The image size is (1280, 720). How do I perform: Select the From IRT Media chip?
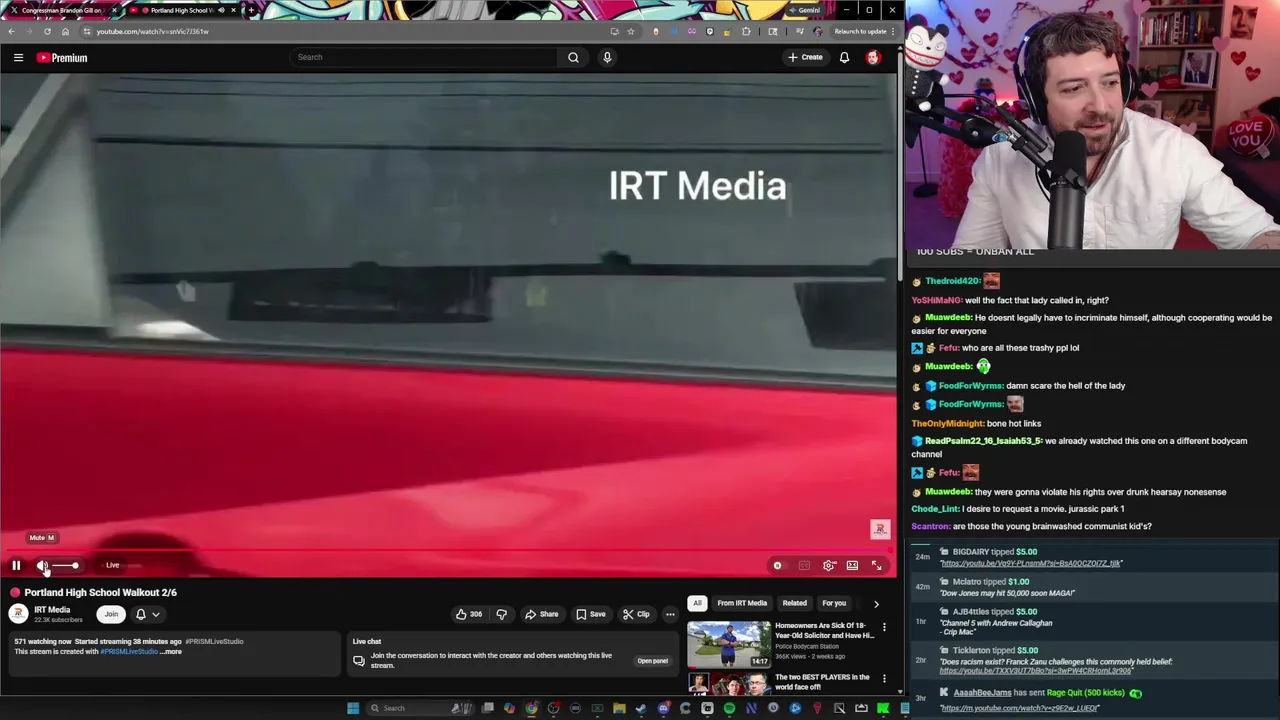coord(742,603)
